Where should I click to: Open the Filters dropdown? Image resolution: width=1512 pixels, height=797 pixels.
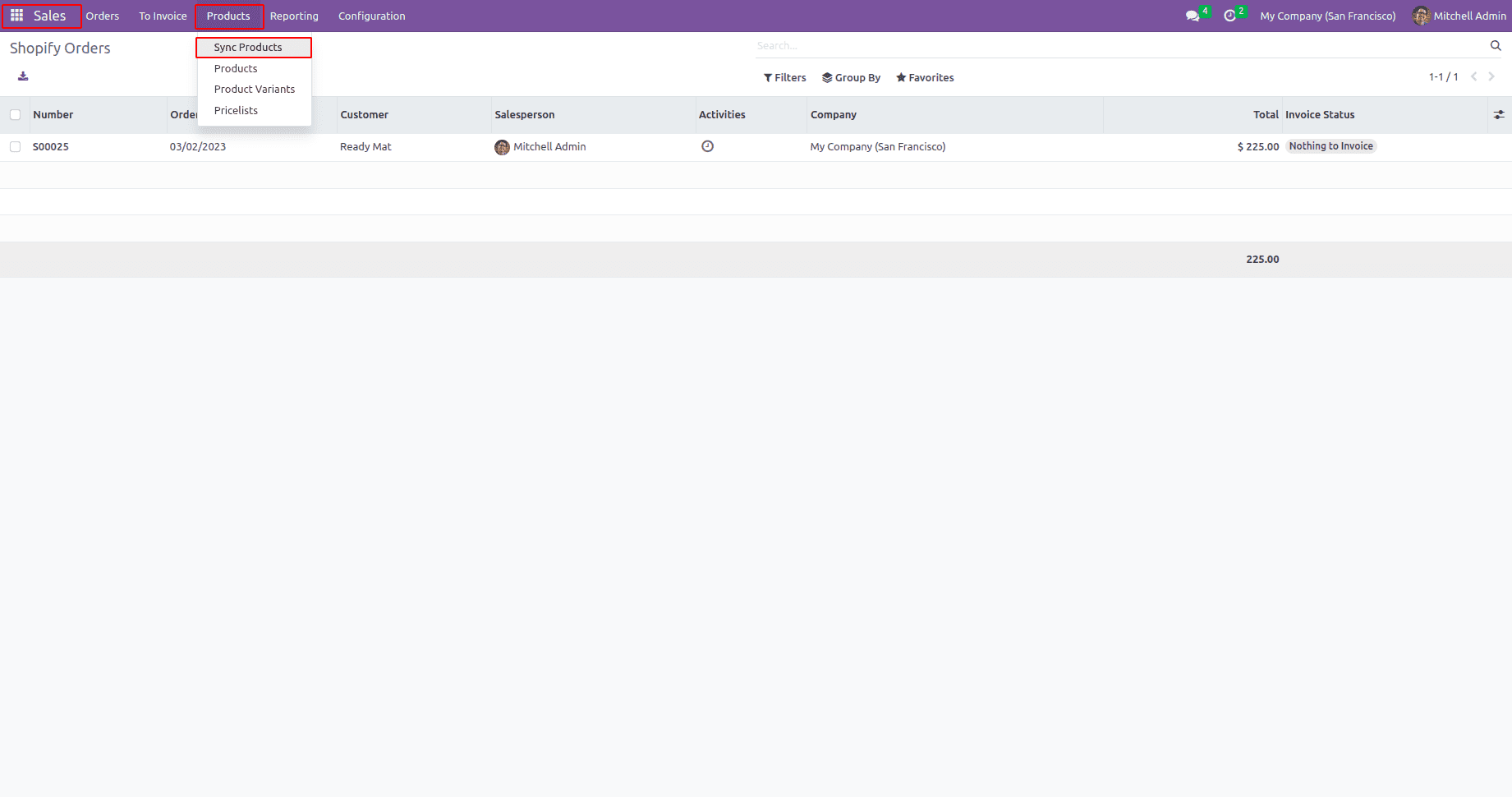coord(785,77)
